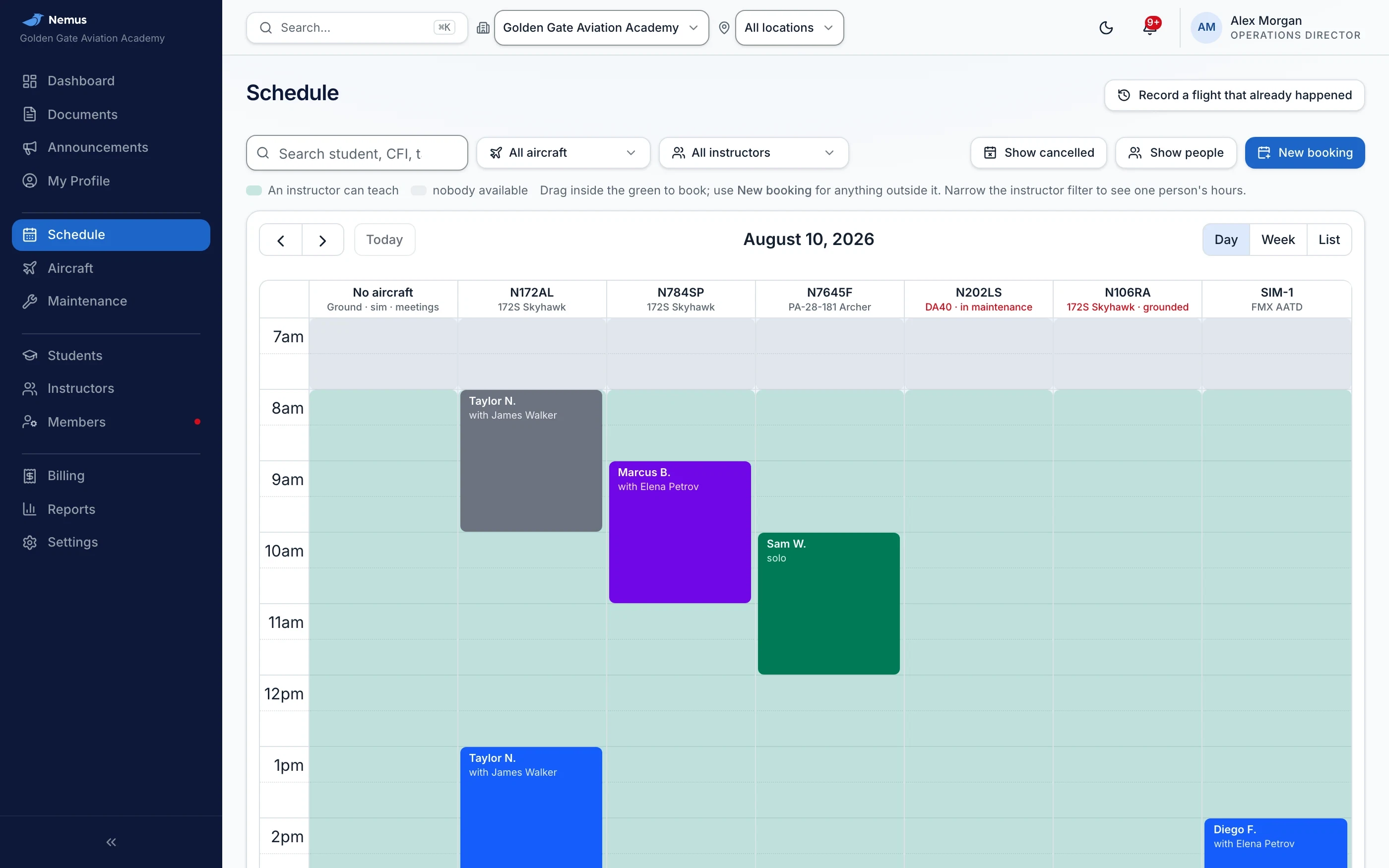Image resolution: width=1389 pixels, height=868 pixels.
Task: Open the Documents sidebar icon
Action: [30, 114]
